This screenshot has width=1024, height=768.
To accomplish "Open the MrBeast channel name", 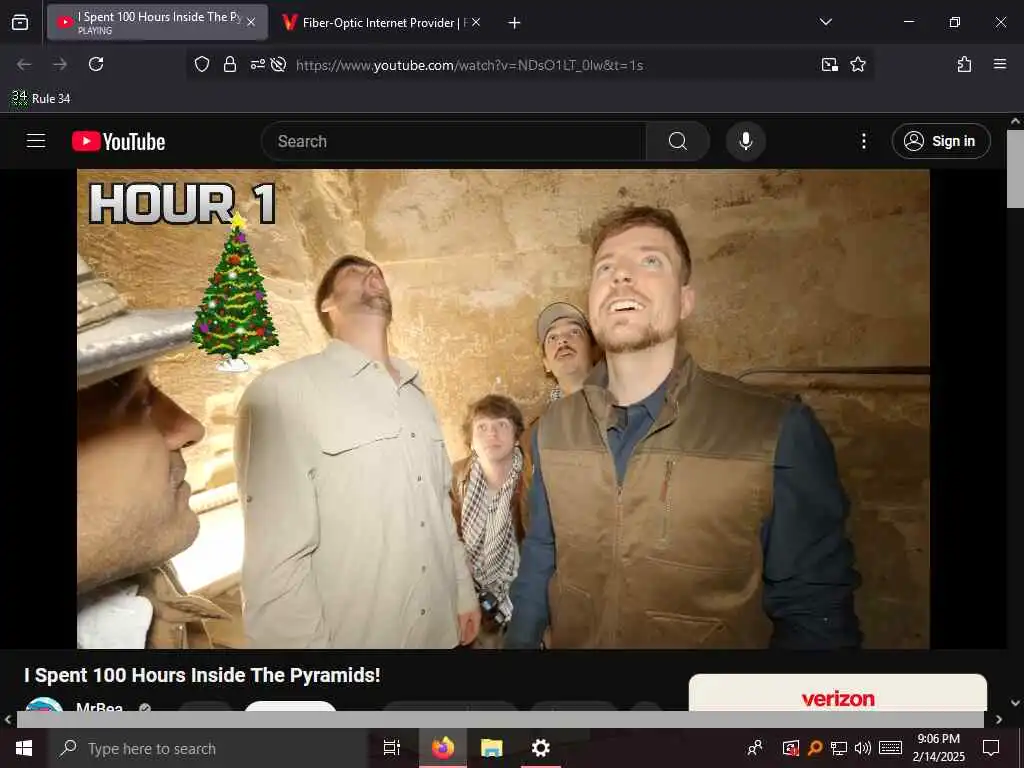I will 99,707.
